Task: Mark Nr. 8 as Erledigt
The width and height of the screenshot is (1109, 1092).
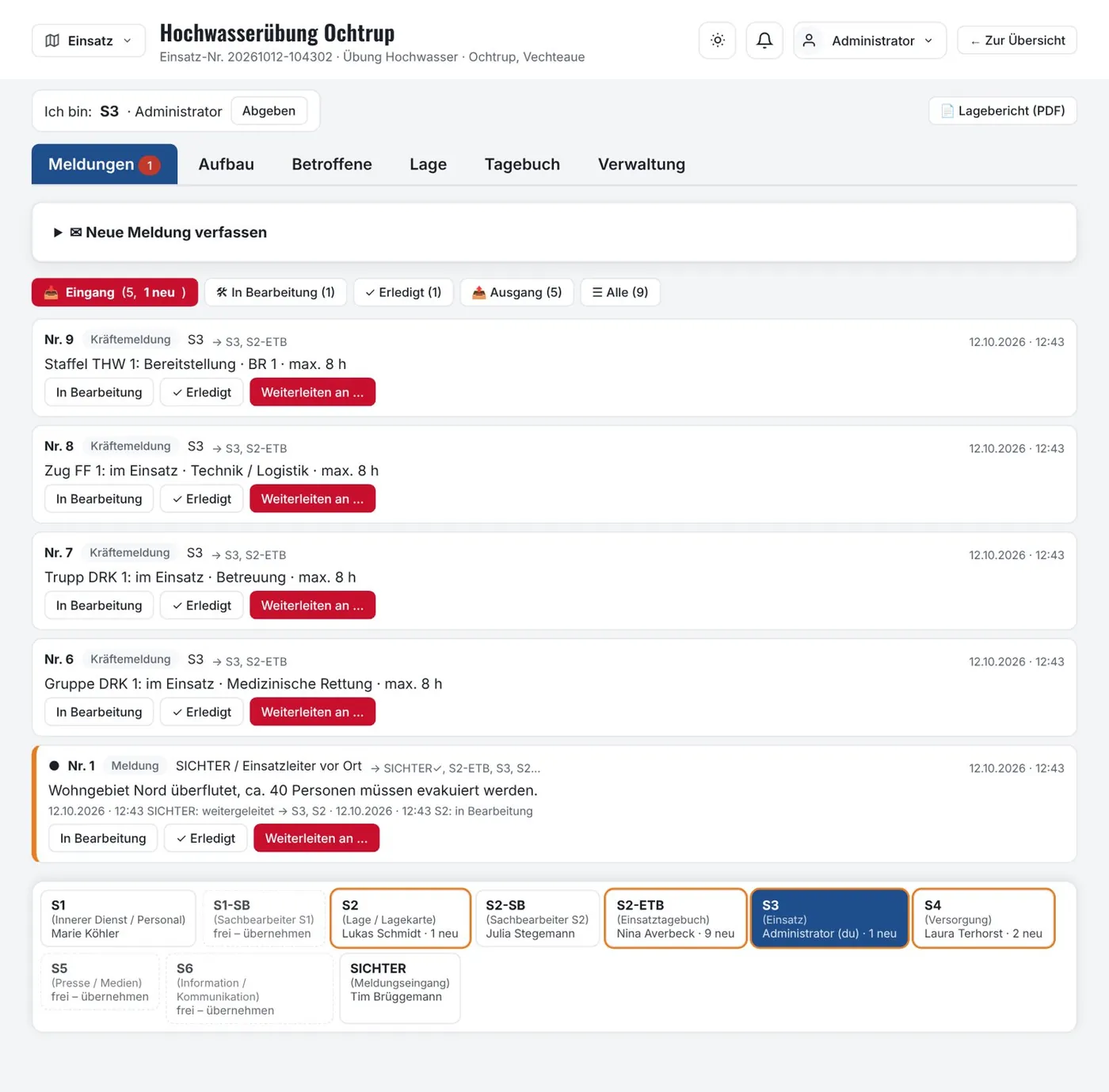Action: pos(202,499)
